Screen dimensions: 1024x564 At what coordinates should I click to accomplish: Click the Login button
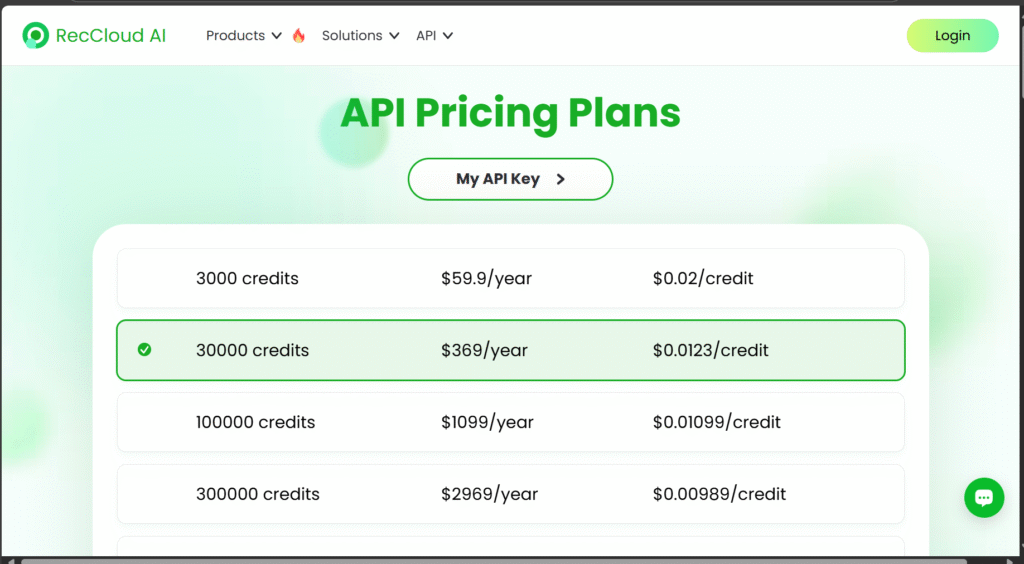pyautogui.click(x=952, y=36)
